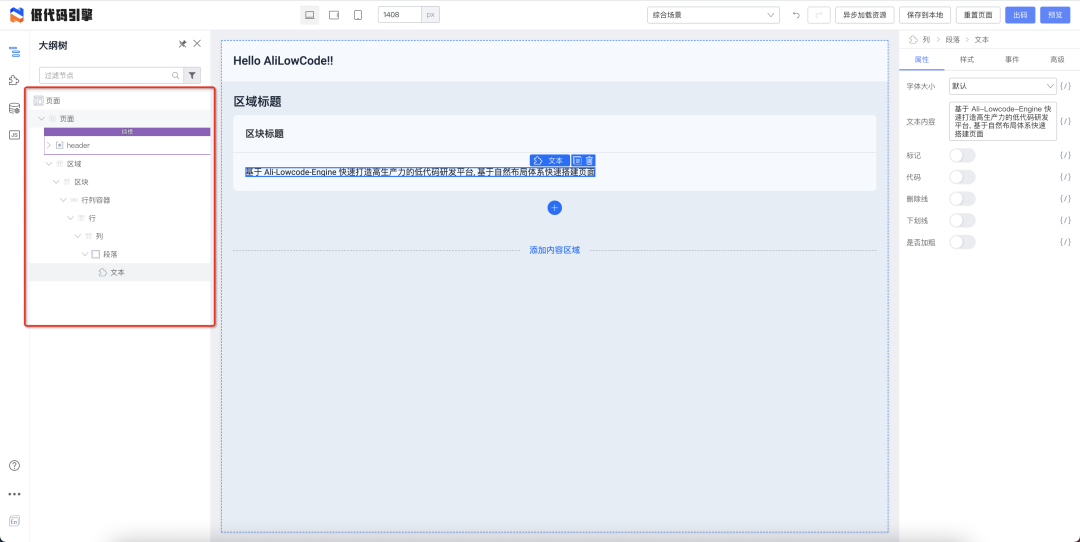Switch to the 属性 tab
The width and height of the screenshot is (1080, 542).
[x=922, y=60]
